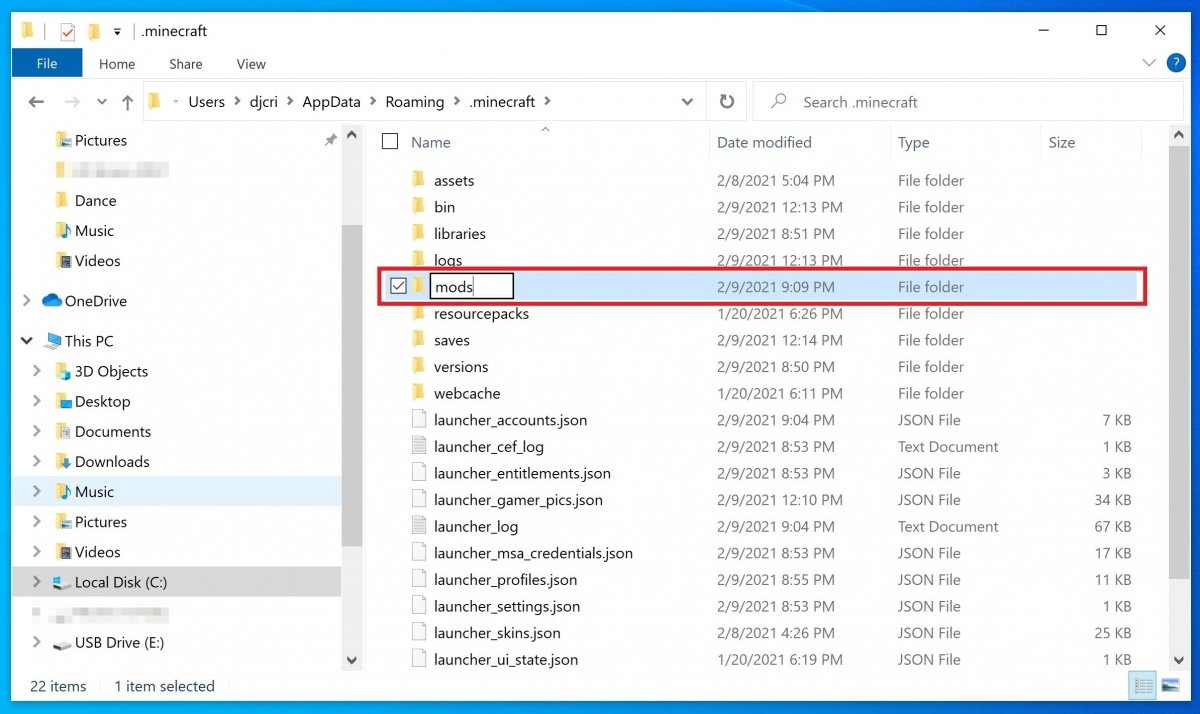Select launcher_msa_credentials.json file name
The height and width of the screenshot is (714, 1200).
point(533,553)
